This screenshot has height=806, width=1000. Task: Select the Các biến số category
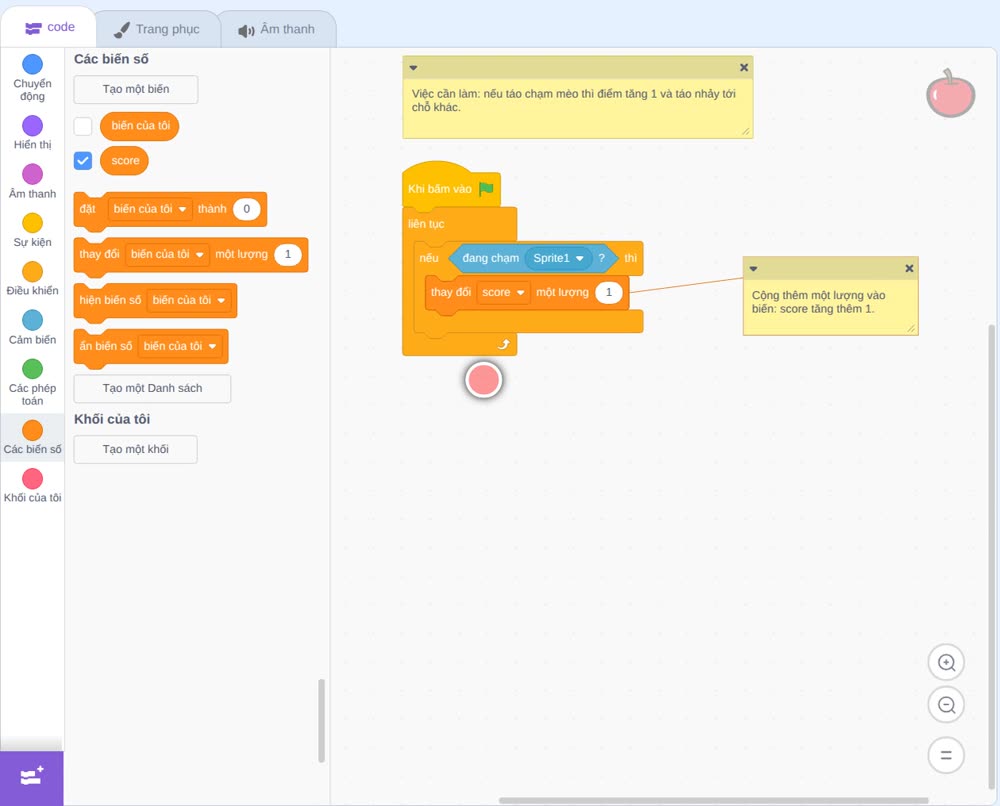pyautogui.click(x=32, y=437)
